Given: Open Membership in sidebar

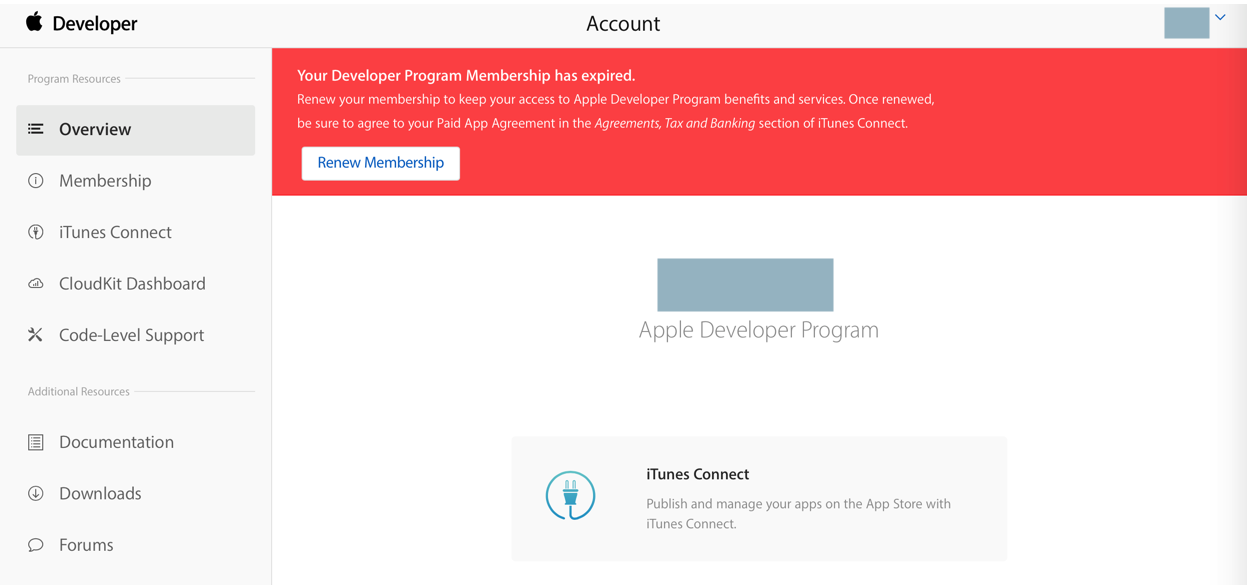Looking at the screenshot, I should point(105,181).
